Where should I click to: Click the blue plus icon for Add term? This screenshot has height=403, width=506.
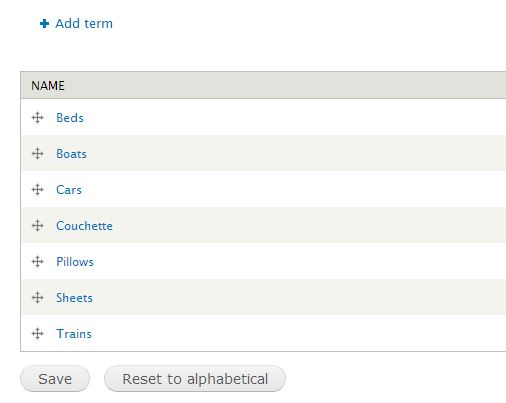[x=44, y=24]
